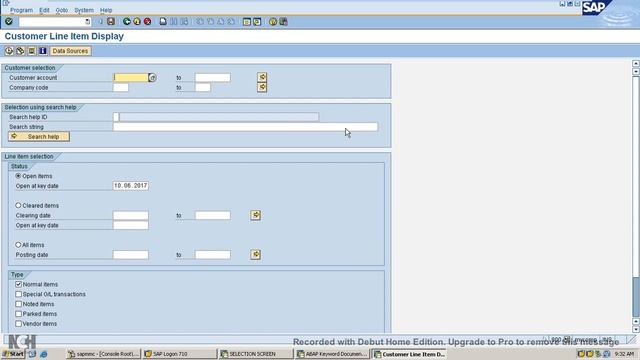This screenshot has width=640, height=360.
Task: Uncheck the Normal items checkbox
Action: [18, 284]
